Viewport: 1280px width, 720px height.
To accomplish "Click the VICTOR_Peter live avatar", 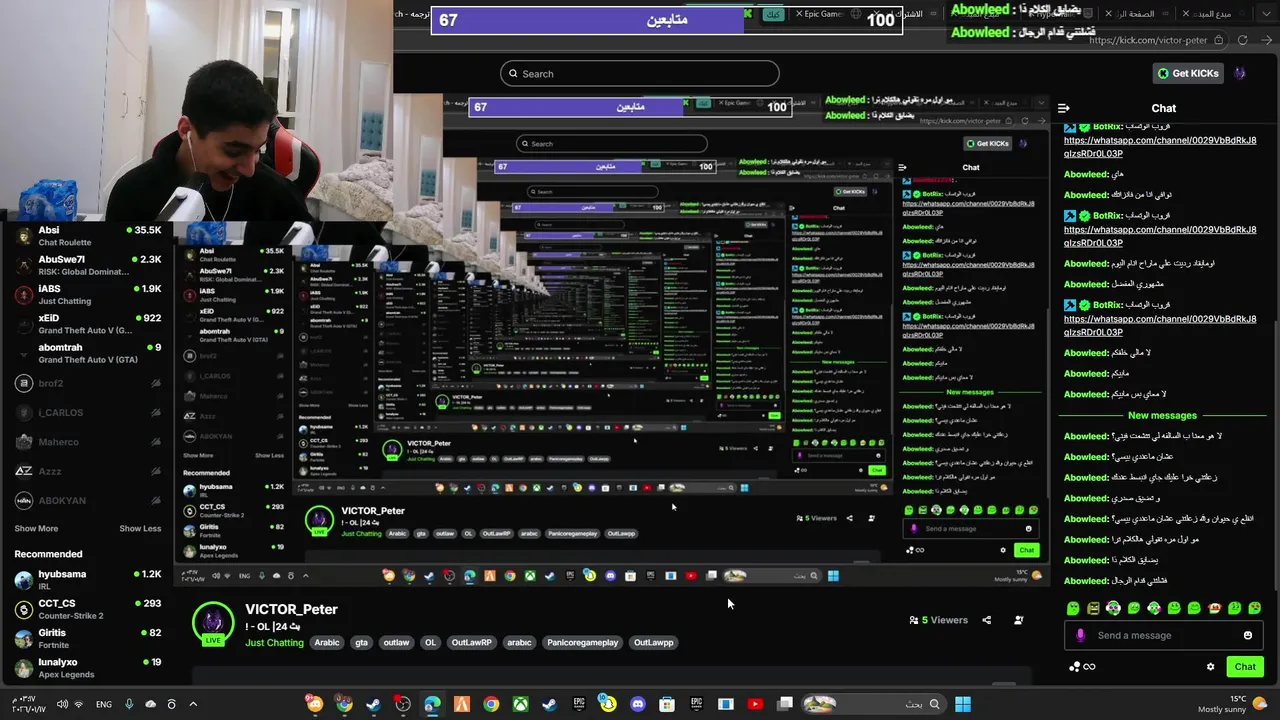I will tap(213, 623).
